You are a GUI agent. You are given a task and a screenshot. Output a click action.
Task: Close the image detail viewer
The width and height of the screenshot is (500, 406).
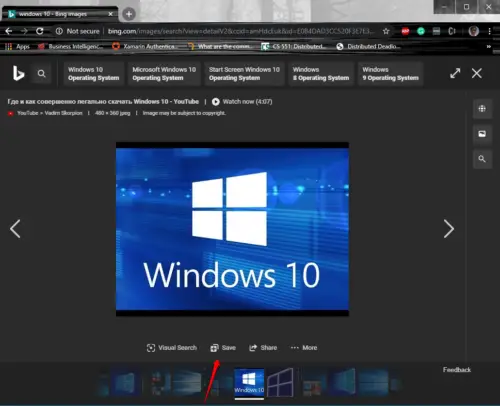[x=477, y=73]
